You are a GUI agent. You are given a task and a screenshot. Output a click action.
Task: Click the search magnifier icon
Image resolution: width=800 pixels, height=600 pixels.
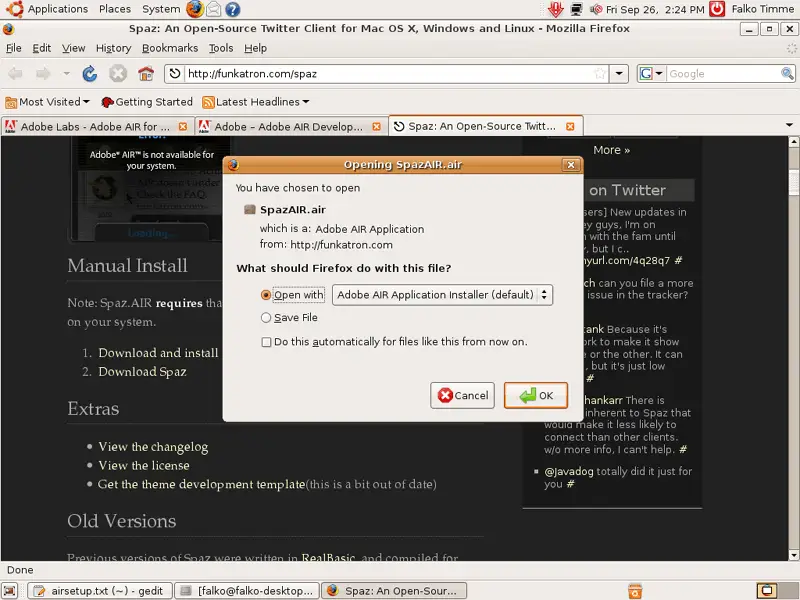click(x=787, y=73)
